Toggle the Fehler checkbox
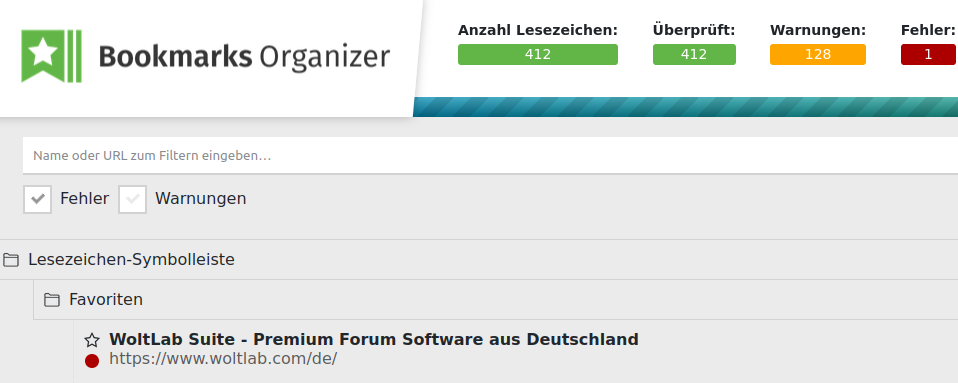Viewport: 958px width, 383px height. (37, 199)
